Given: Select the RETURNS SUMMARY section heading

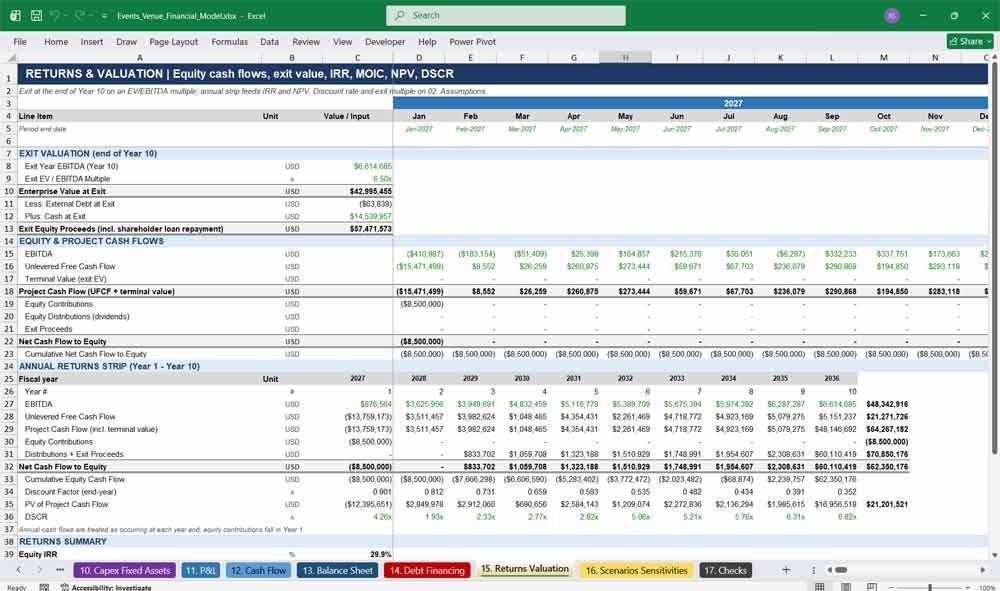Looking at the screenshot, I should (x=63, y=541).
